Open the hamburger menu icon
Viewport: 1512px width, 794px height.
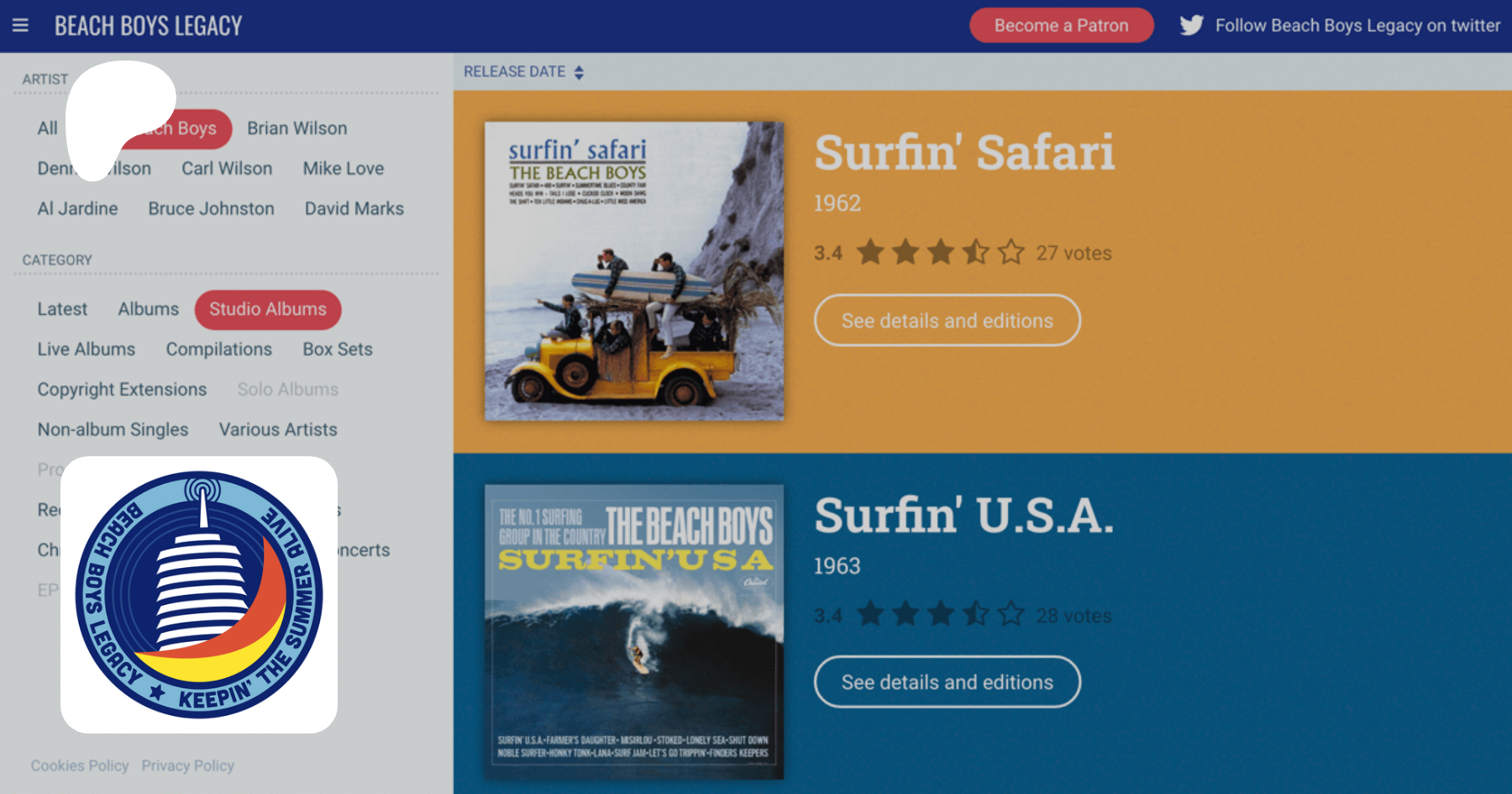20,25
